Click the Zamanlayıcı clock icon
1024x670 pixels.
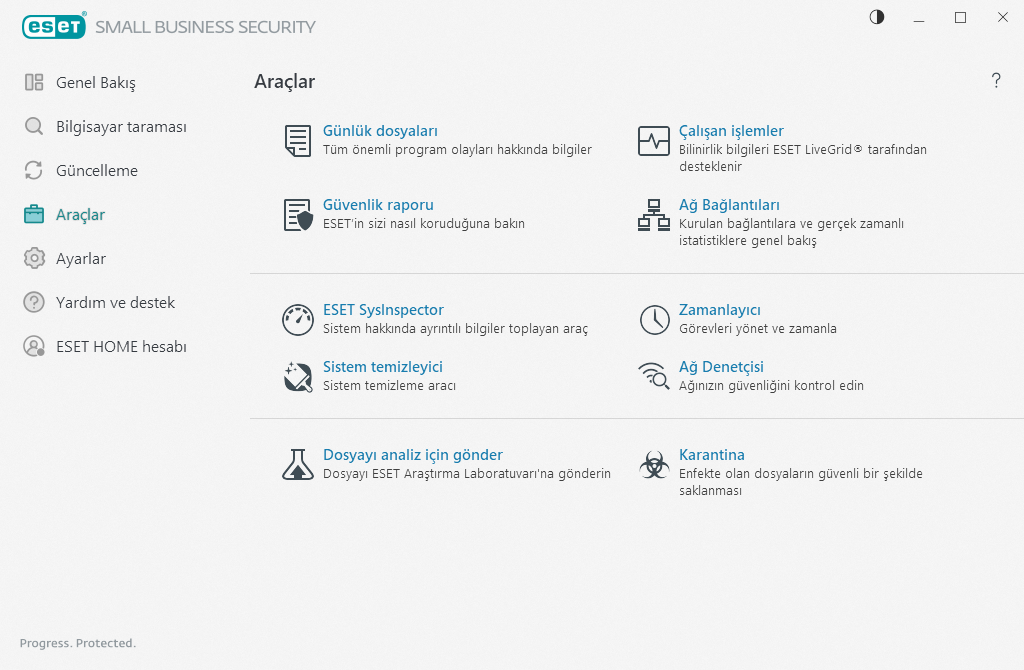[x=654, y=320]
